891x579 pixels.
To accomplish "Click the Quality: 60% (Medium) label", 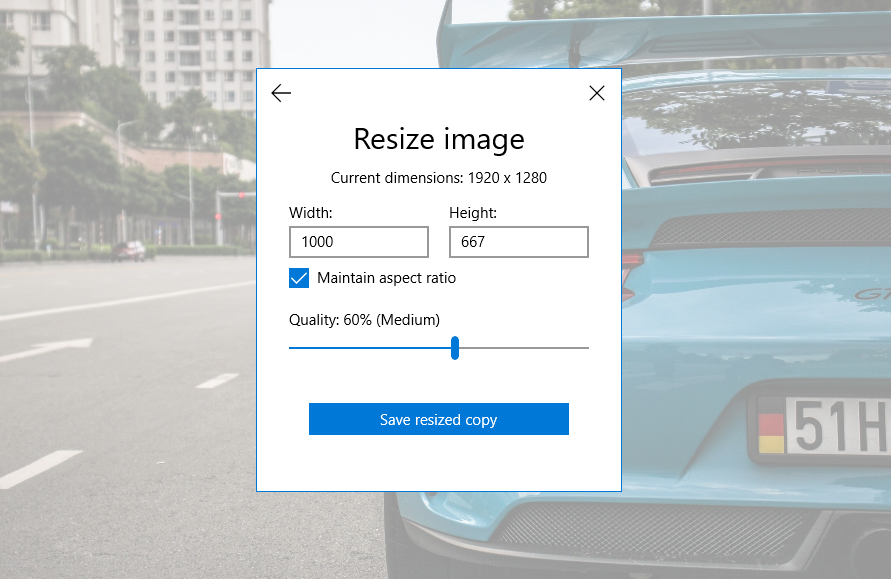I will (x=364, y=320).
